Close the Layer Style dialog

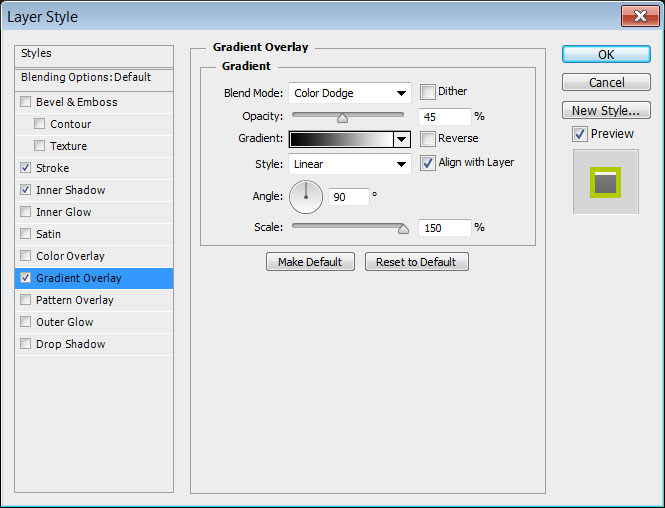pyautogui.click(x=638, y=16)
